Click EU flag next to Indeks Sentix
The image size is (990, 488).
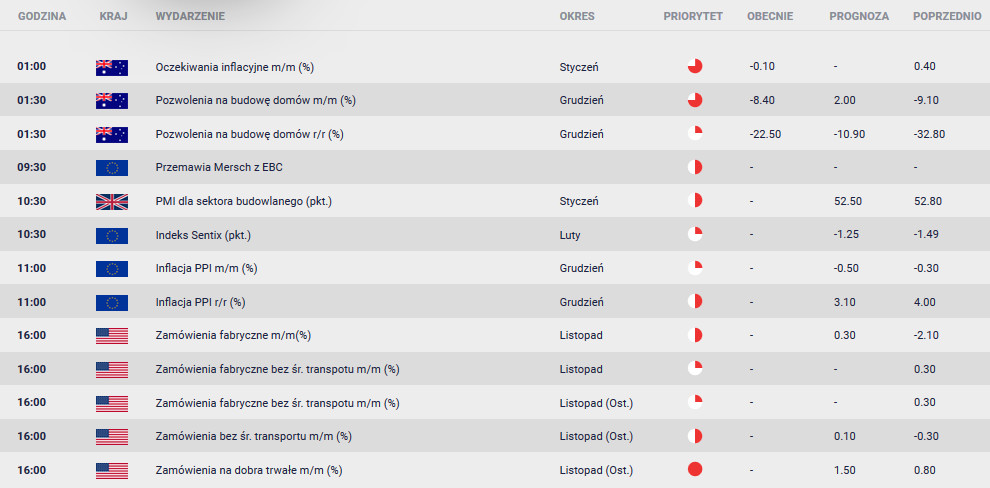[112, 235]
